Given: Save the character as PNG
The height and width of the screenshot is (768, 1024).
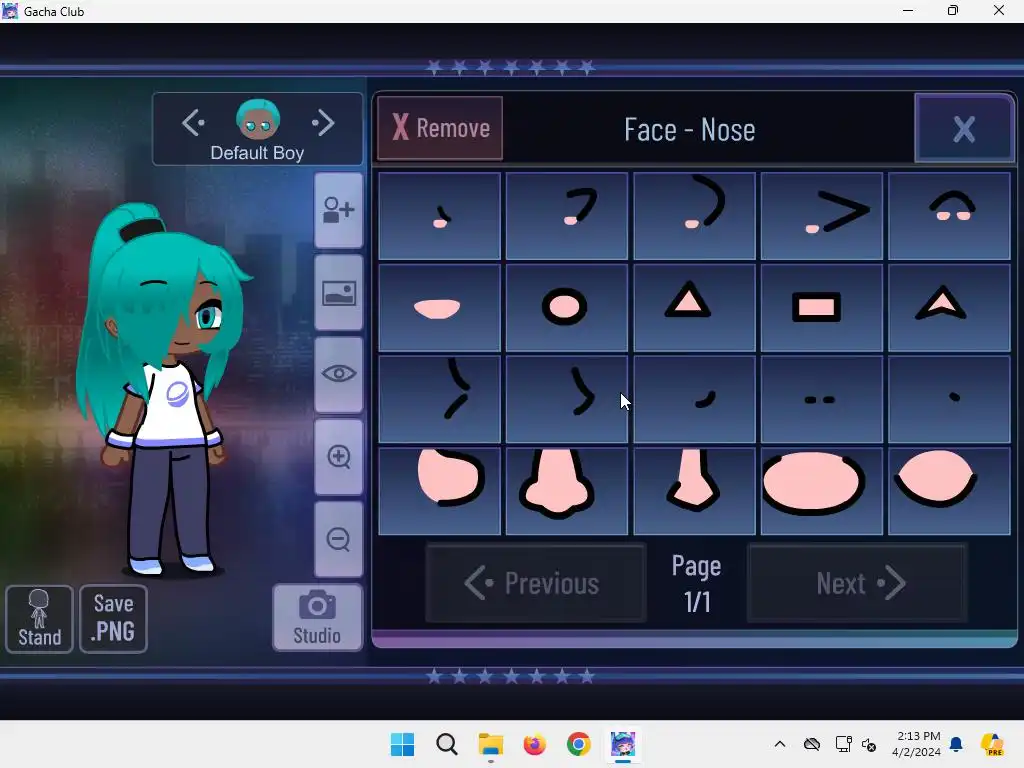Looking at the screenshot, I should point(114,619).
